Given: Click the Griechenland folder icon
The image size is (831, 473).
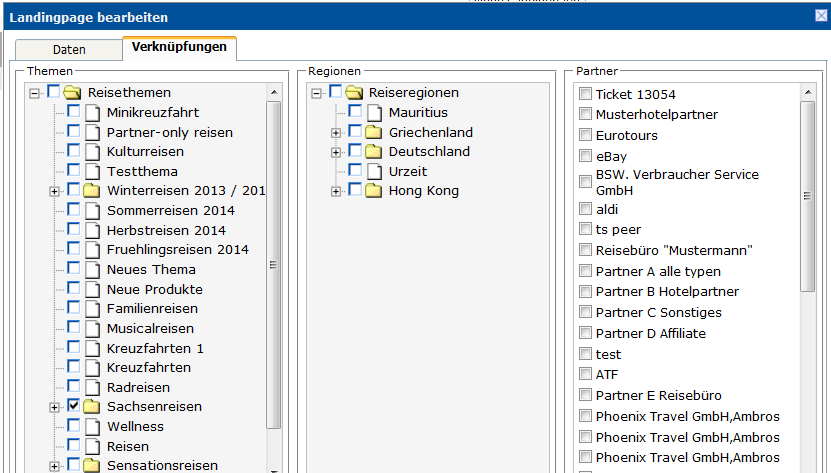Looking at the screenshot, I should (x=374, y=132).
